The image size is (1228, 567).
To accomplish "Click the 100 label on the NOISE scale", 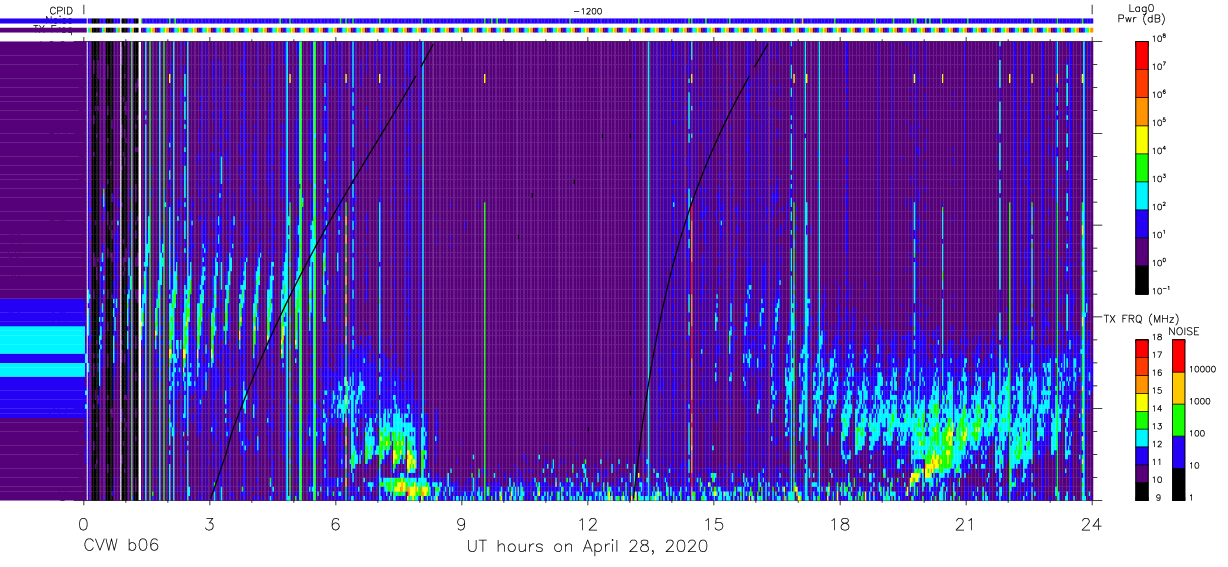I will pyautogui.click(x=1197, y=434).
